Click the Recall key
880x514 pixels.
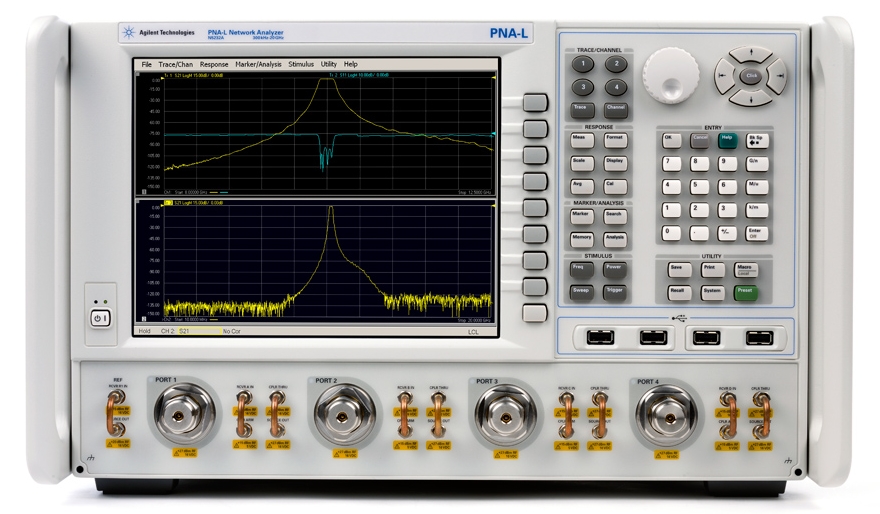[679, 293]
